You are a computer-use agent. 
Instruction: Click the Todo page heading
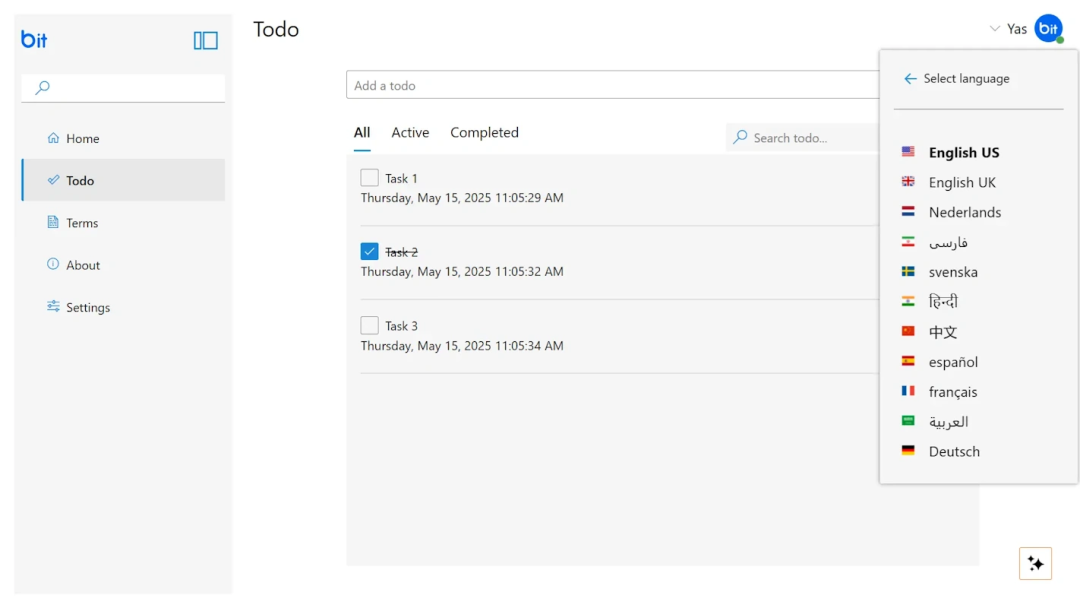(276, 29)
